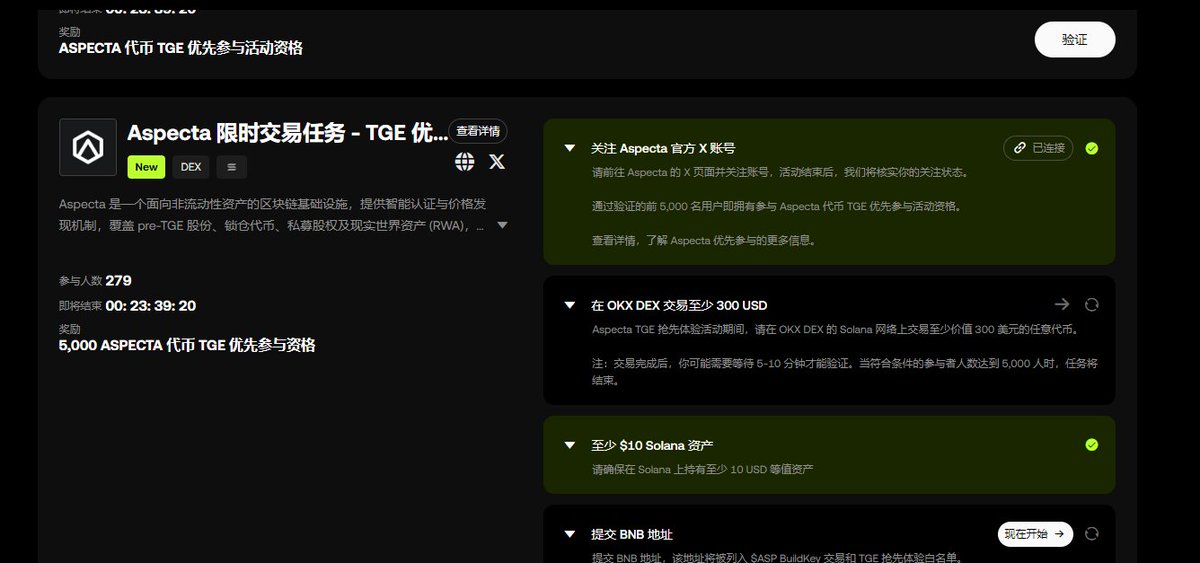The image size is (1200, 563).
Task: Click the top ASPECTA 代币 TGE 优先参与活动资格 text
Action: (181, 48)
